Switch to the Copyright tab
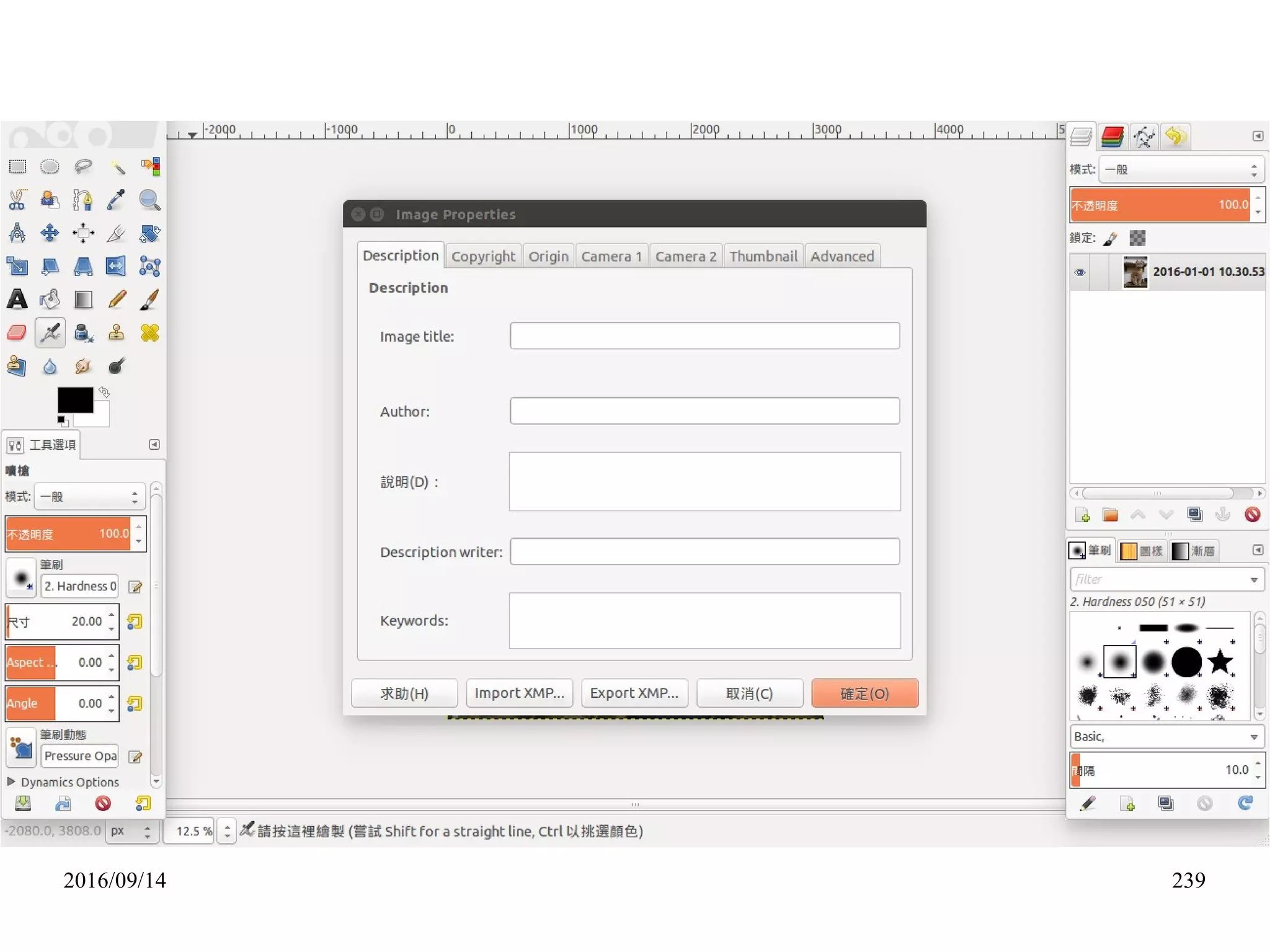Viewport: 1270px width, 952px height. [483, 256]
